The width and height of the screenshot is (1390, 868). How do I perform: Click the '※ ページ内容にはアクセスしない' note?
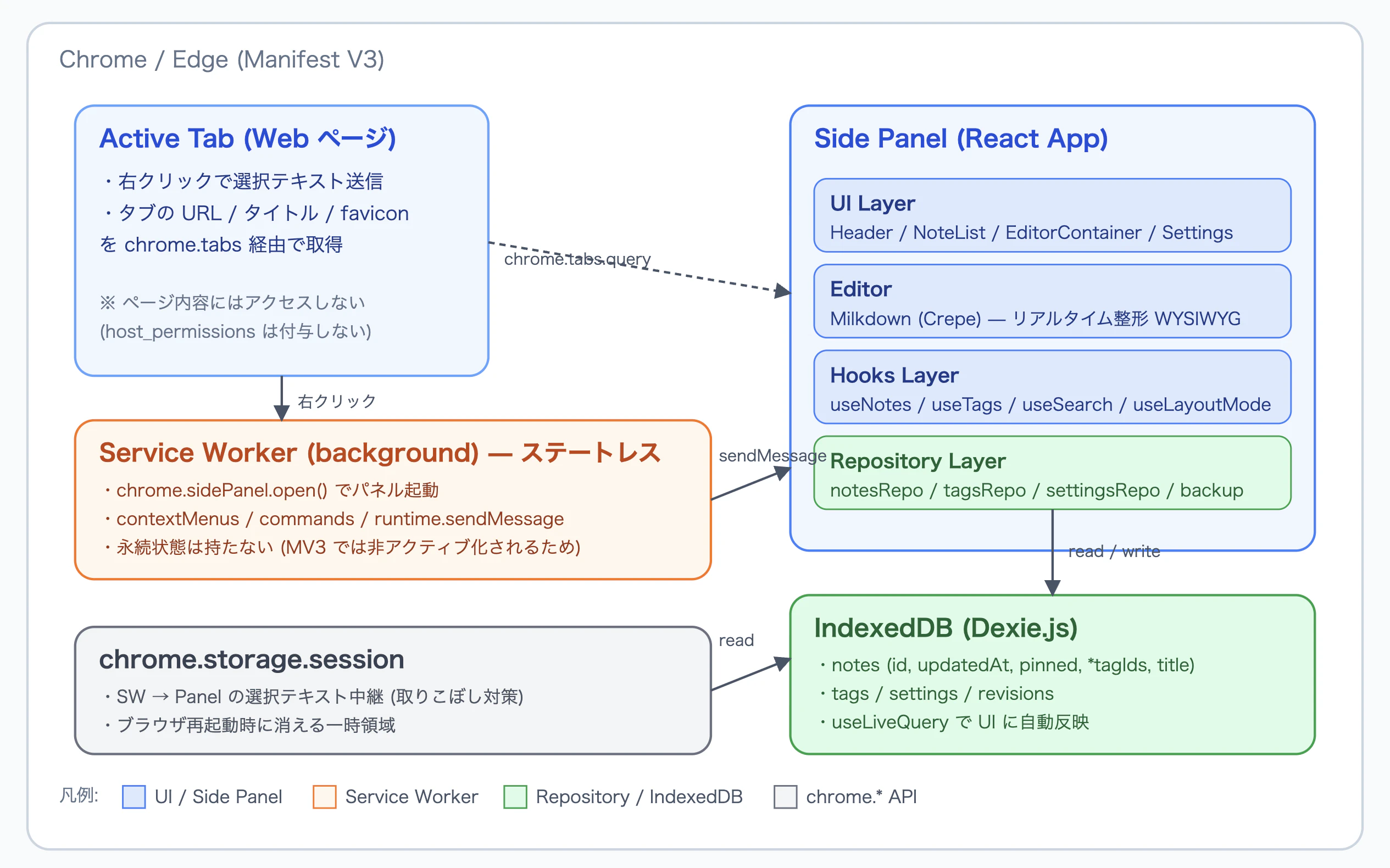(x=232, y=303)
